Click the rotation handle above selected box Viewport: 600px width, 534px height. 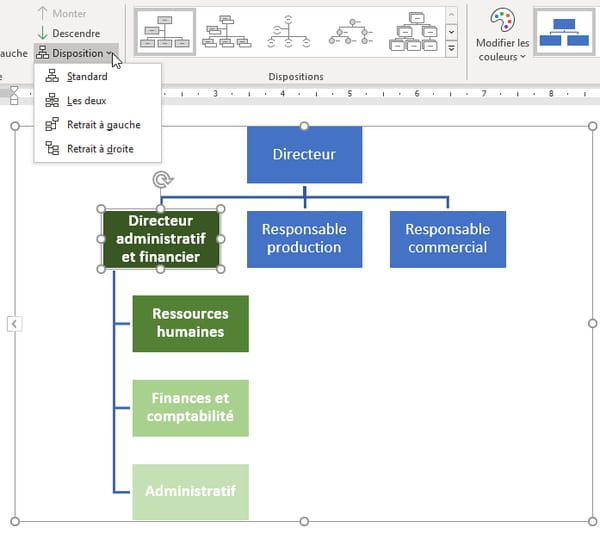click(x=163, y=179)
